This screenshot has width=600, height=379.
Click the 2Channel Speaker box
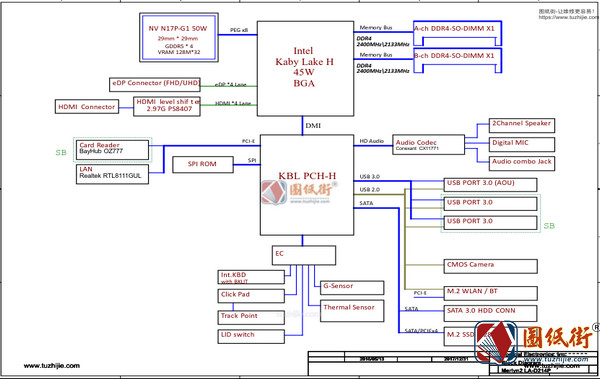(522, 126)
